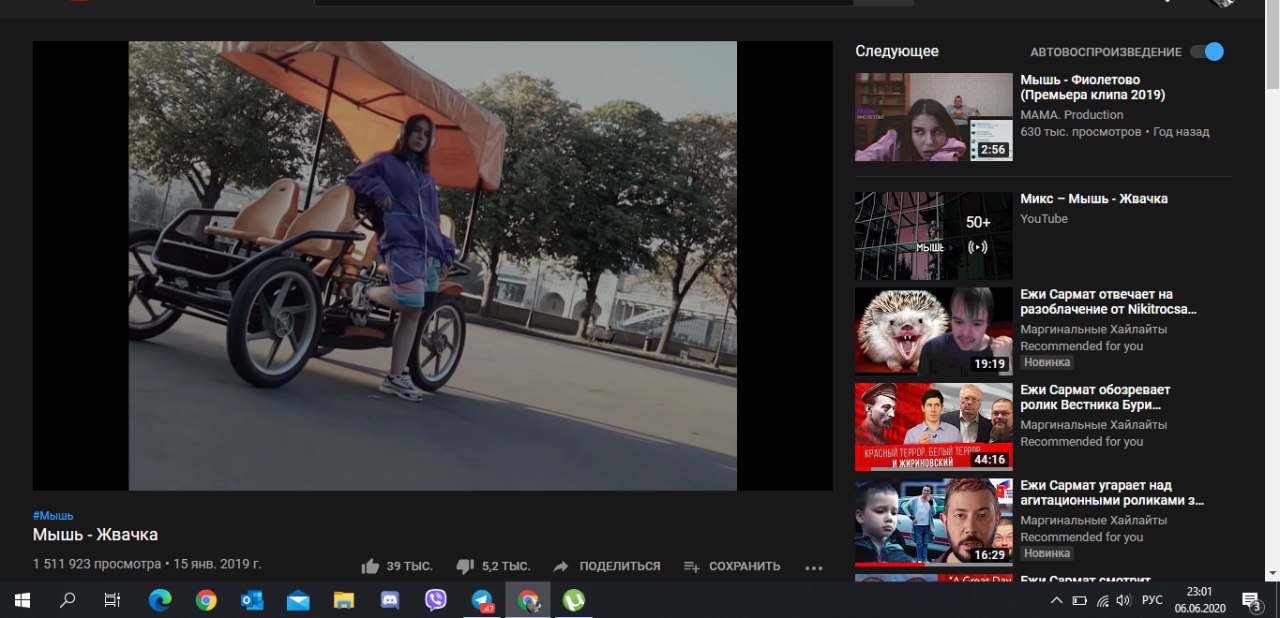Toggle the Автовоспроизведение autoplay switch
1280x618 pixels.
pyautogui.click(x=1207, y=52)
